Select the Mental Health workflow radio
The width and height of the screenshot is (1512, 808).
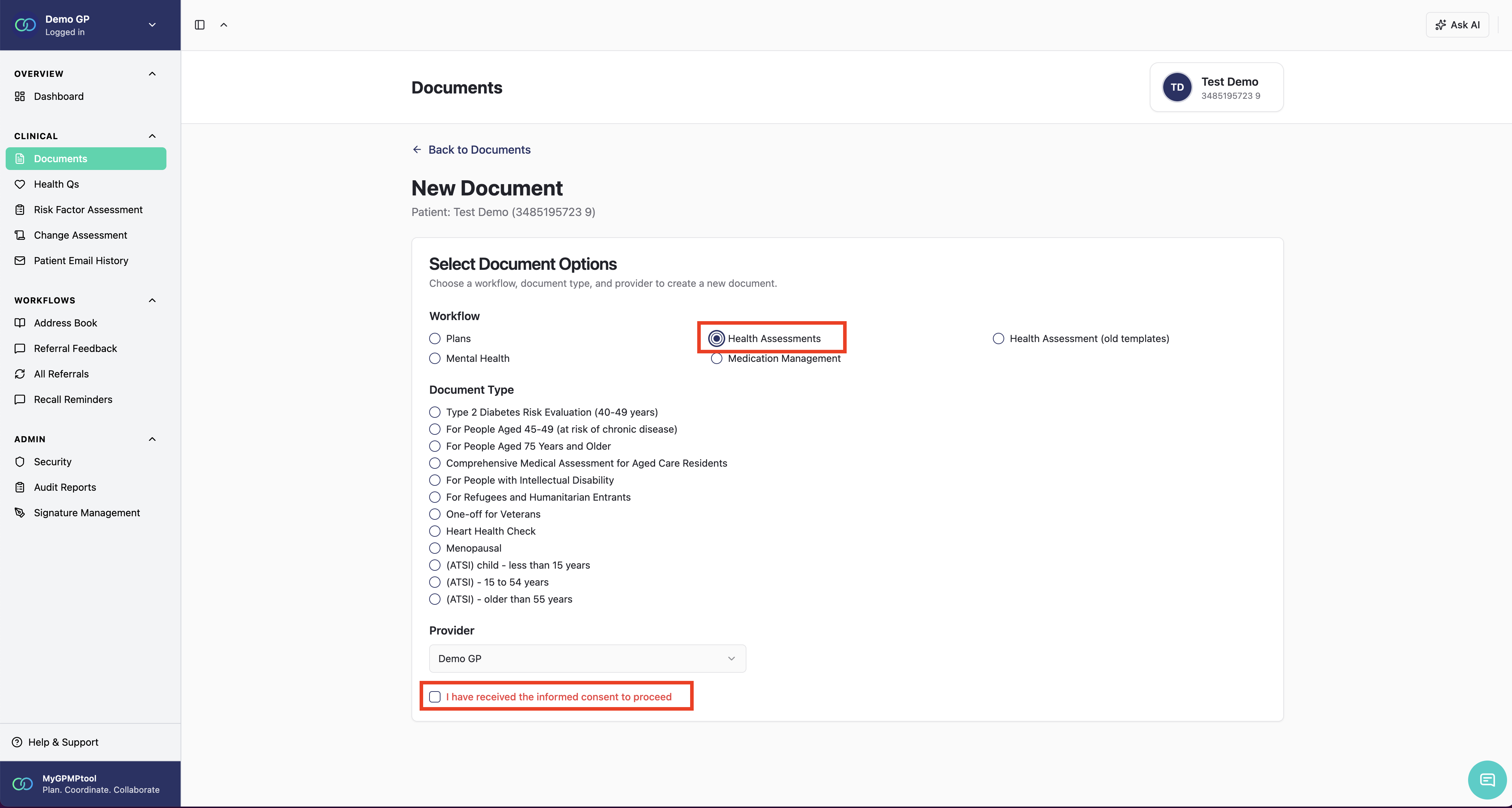[435, 359]
